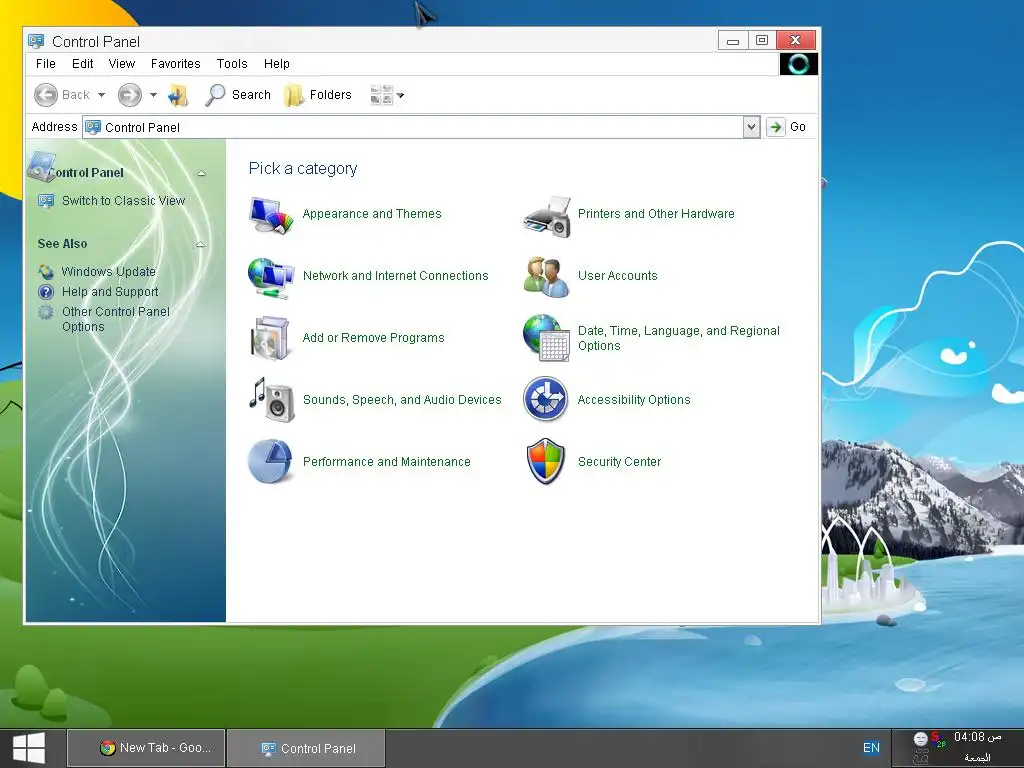
Task: Click the Forward arrow button
Action: (x=129, y=95)
